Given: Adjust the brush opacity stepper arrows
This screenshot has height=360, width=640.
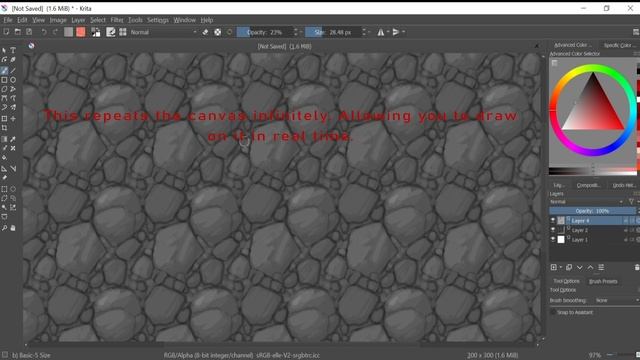Looking at the screenshot, I should click(x=296, y=32).
